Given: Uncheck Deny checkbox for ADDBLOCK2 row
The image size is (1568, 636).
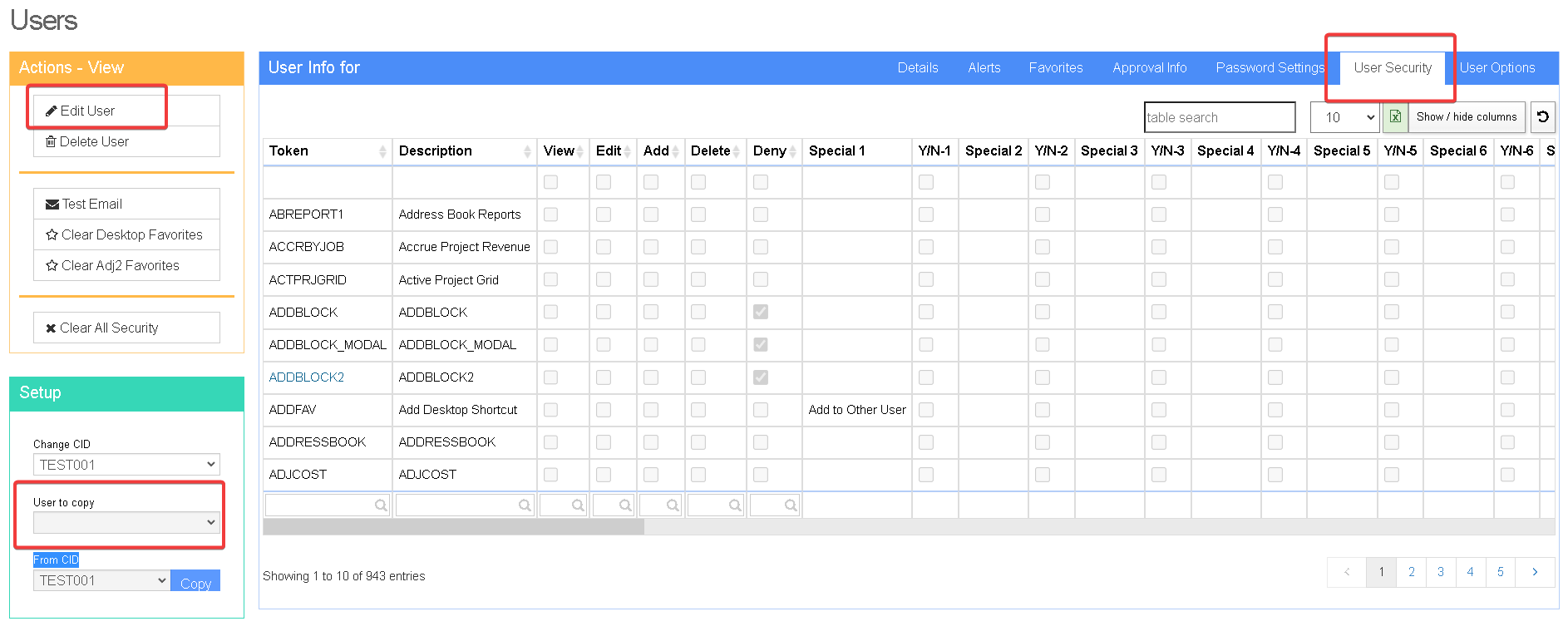Looking at the screenshot, I should 761,377.
